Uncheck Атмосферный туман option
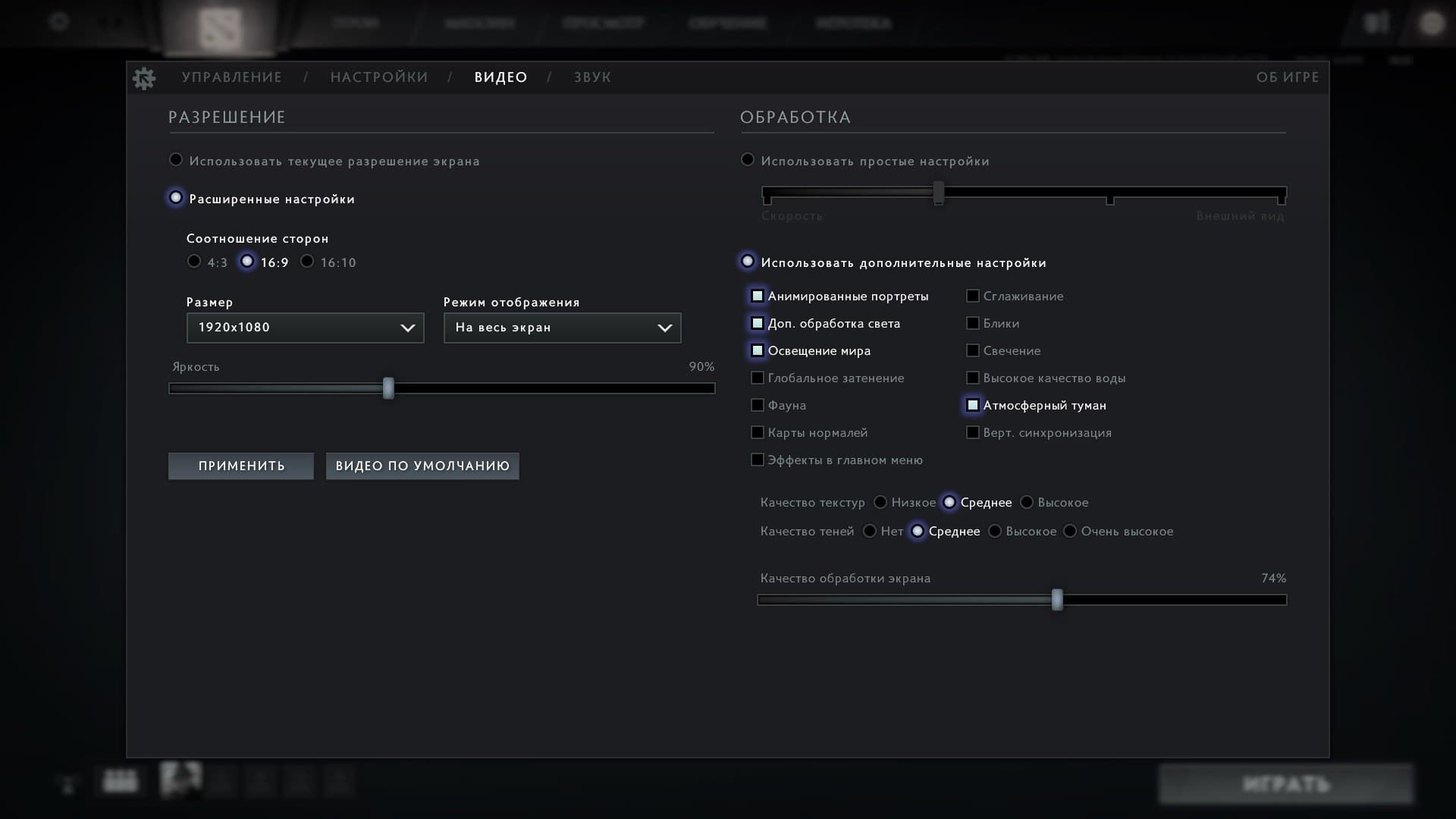 click(x=973, y=406)
